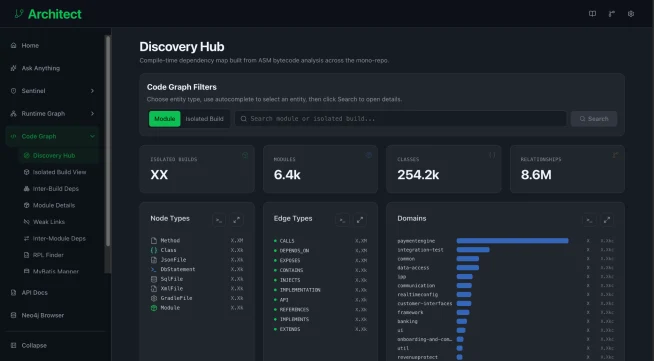Click the Isolated Builds stat card
This screenshot has width=654, height=361.
point(197,169)
